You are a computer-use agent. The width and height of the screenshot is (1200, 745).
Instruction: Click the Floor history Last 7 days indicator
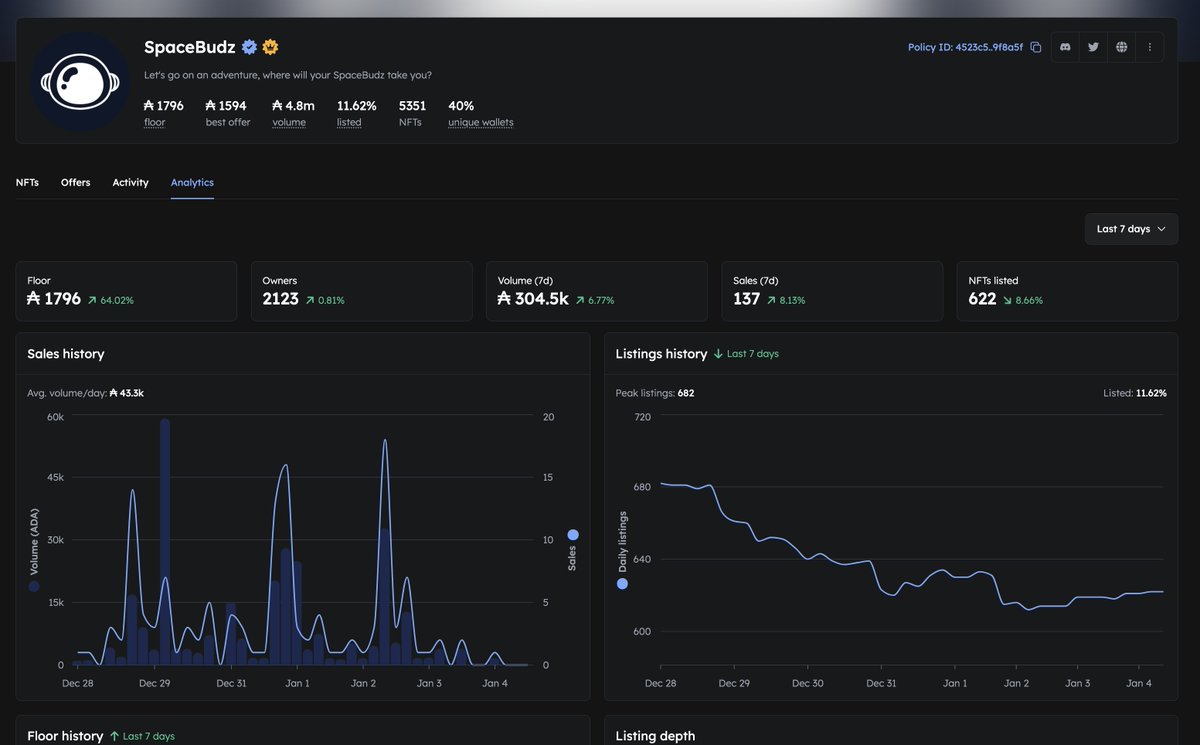point(142,736)
